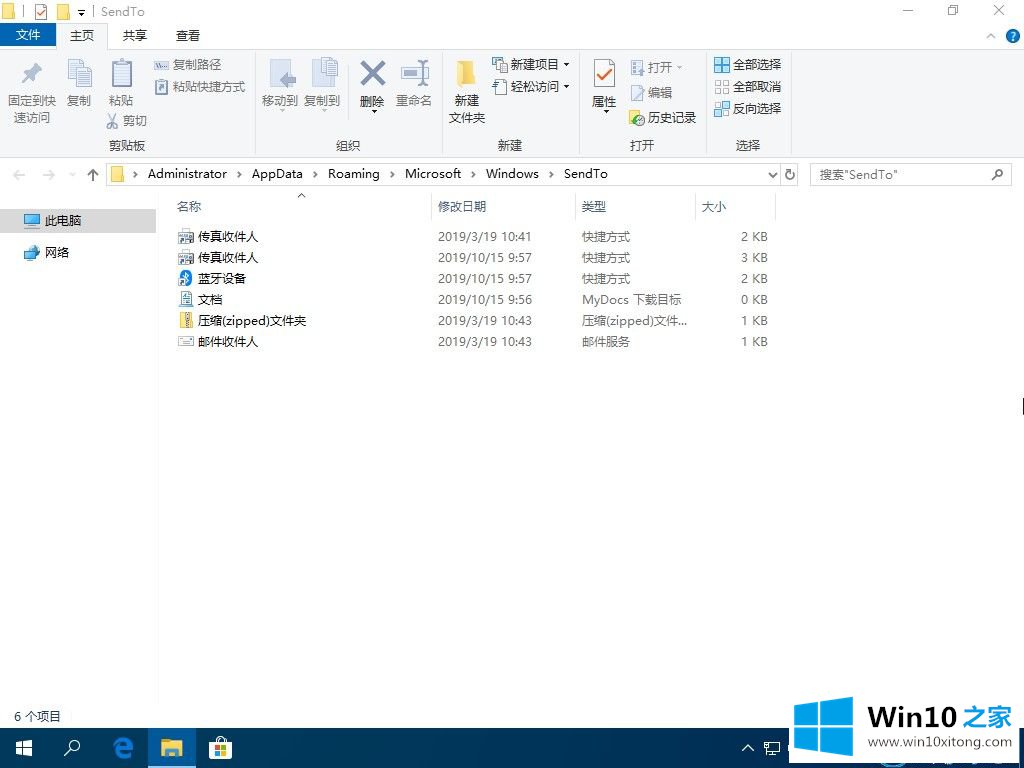Click the search magnifier icon
The image size is (1024, 768).
997,174
